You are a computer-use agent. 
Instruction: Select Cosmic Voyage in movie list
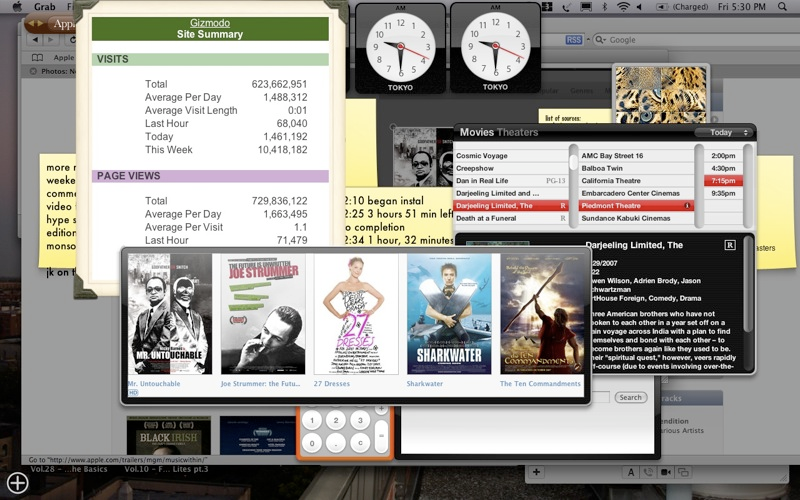[x=511, y=156]
